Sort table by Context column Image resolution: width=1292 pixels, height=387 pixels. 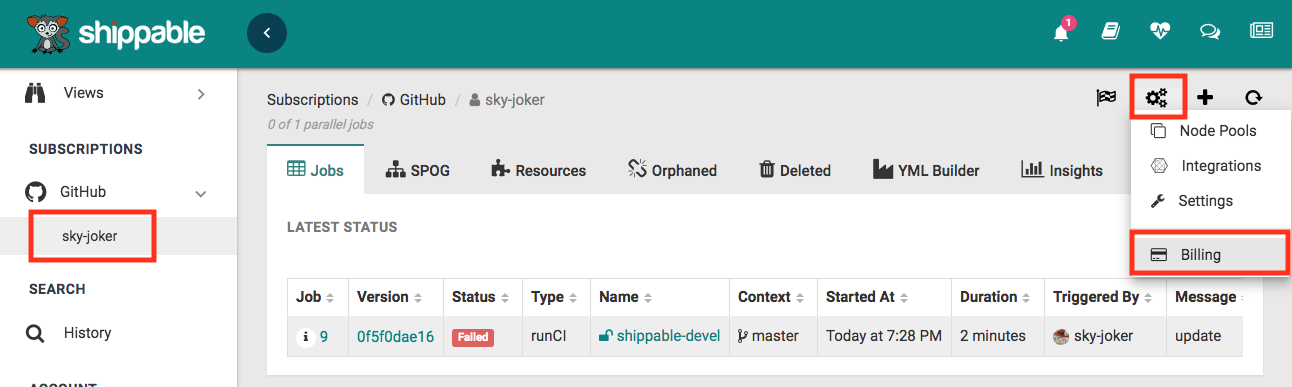[x=771, y=297]
